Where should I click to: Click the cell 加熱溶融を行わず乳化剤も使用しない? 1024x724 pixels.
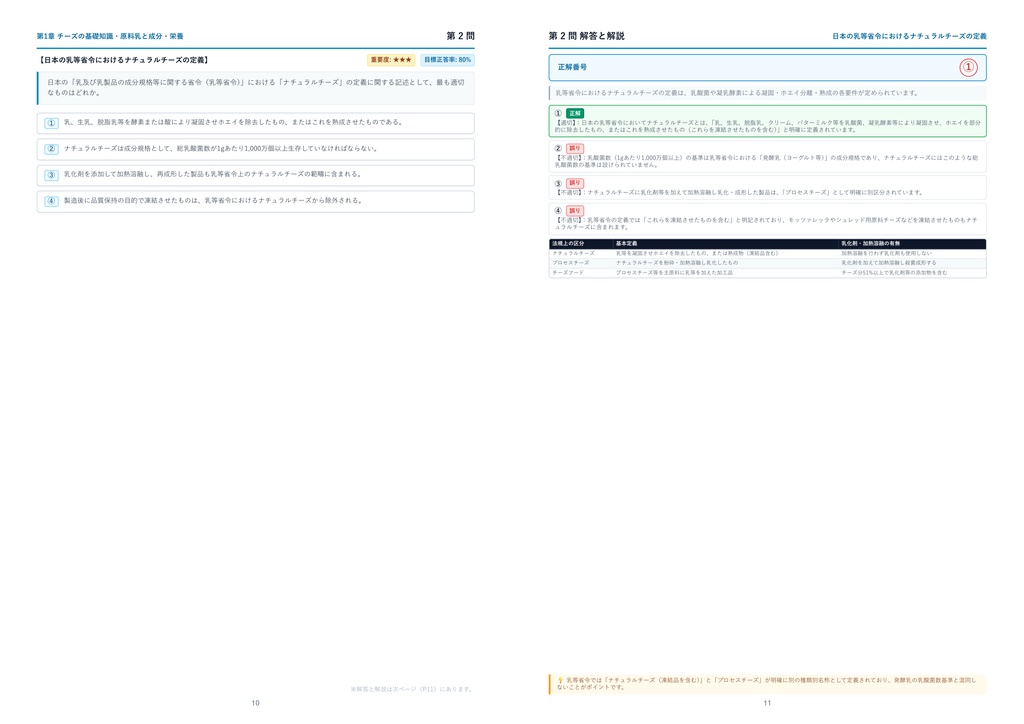(887, 253)
